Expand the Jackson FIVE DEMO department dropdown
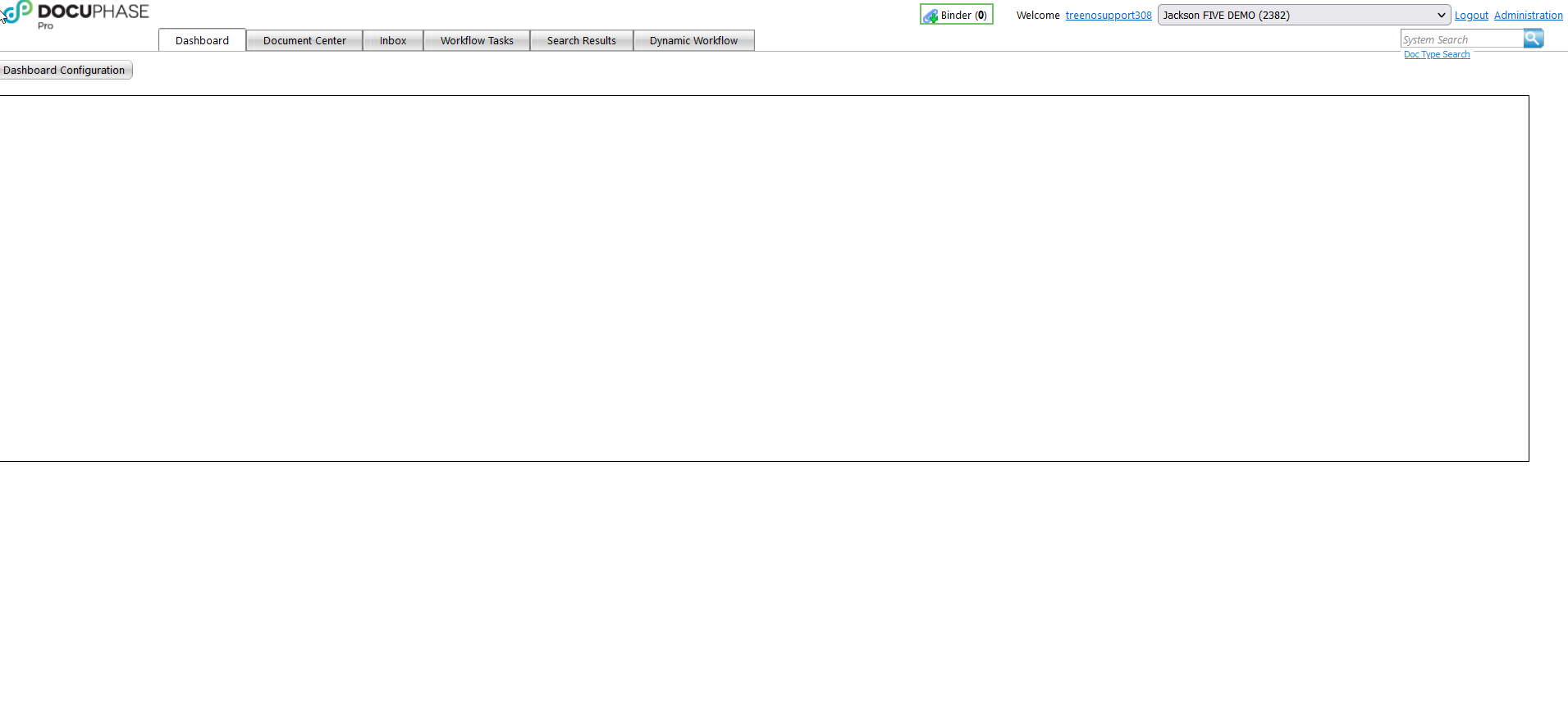The image size is (1568, 717). 1304,15
